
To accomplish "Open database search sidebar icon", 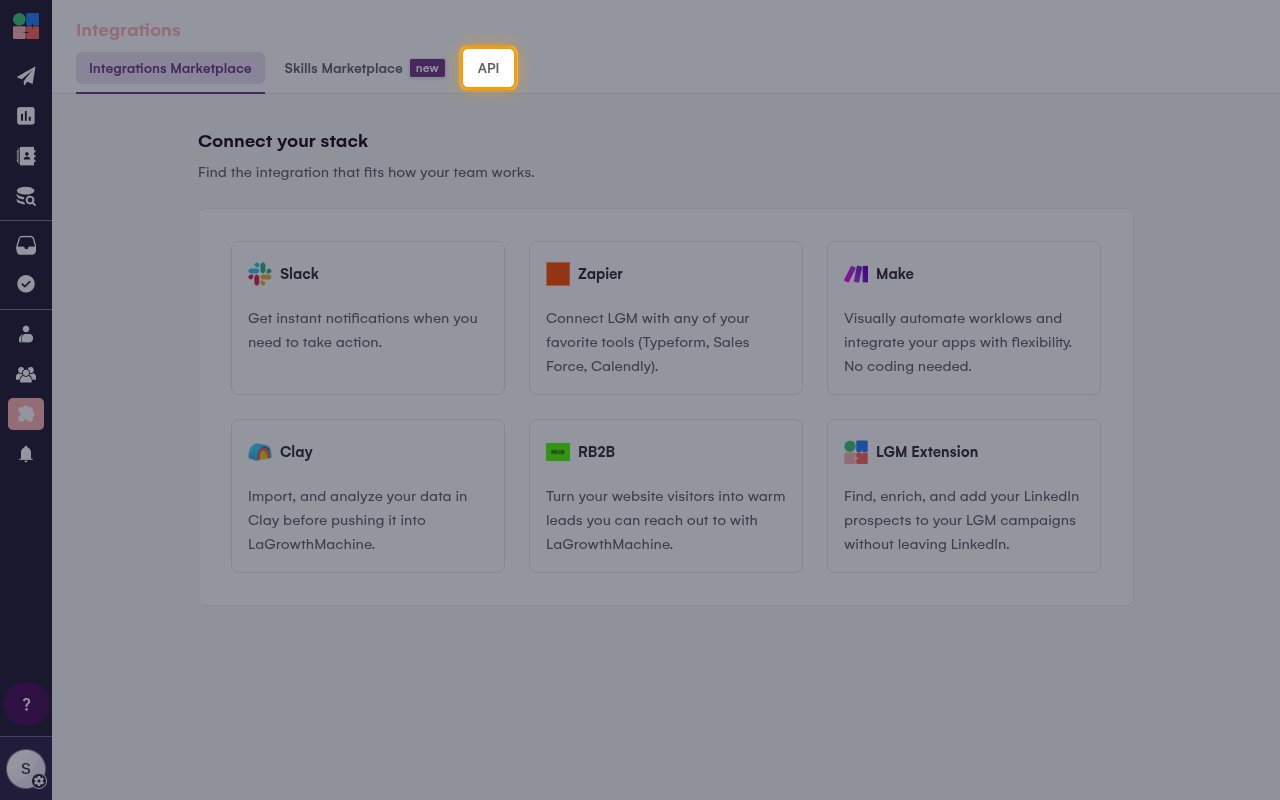I will (x=26, y=196).
